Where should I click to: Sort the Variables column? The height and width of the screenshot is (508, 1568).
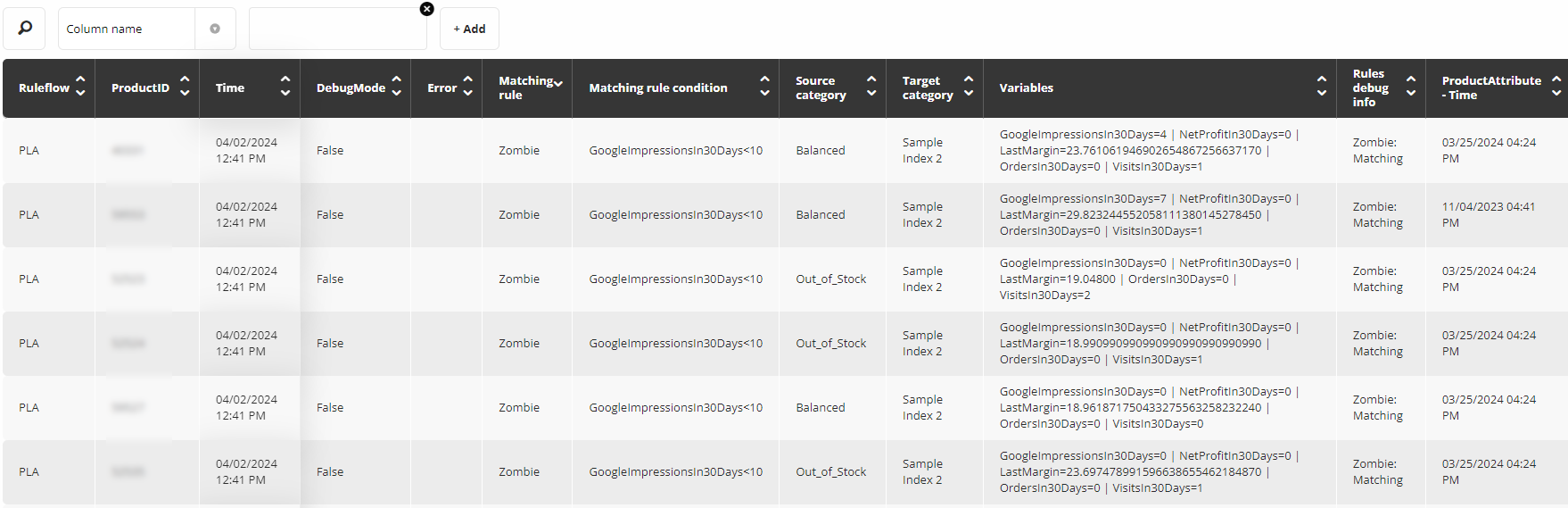point(1322,87)
